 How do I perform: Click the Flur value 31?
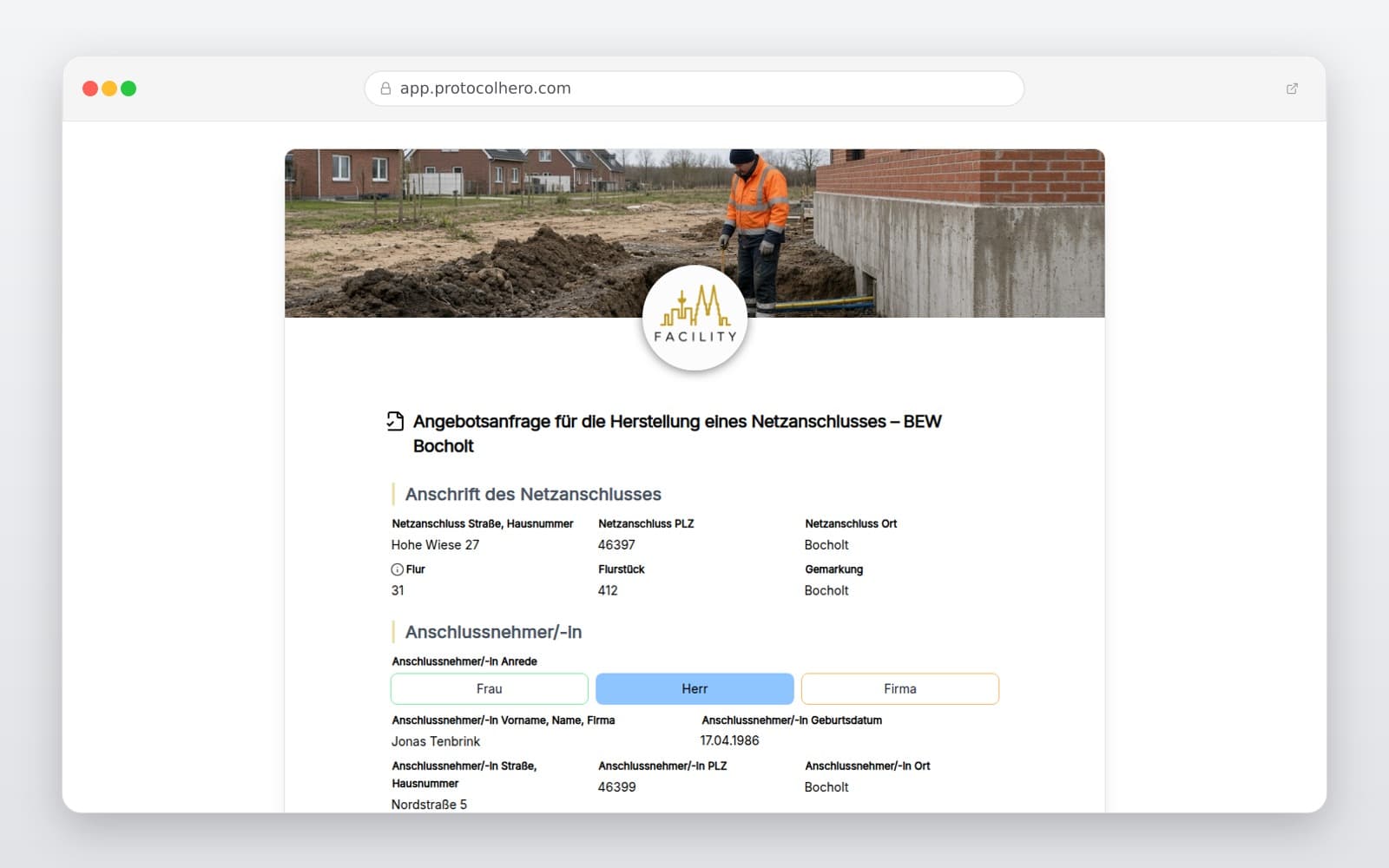(x=398, y=590)
